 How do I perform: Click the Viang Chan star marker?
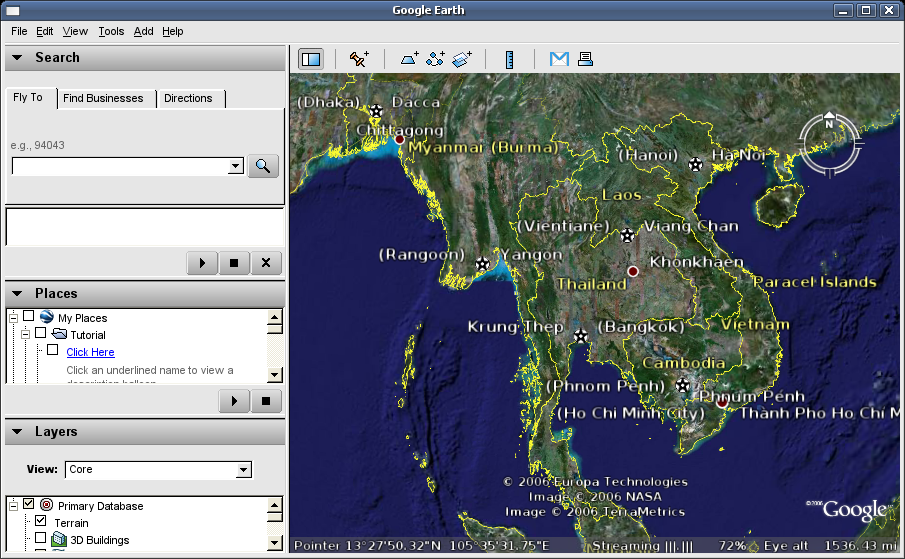[627, 235]
